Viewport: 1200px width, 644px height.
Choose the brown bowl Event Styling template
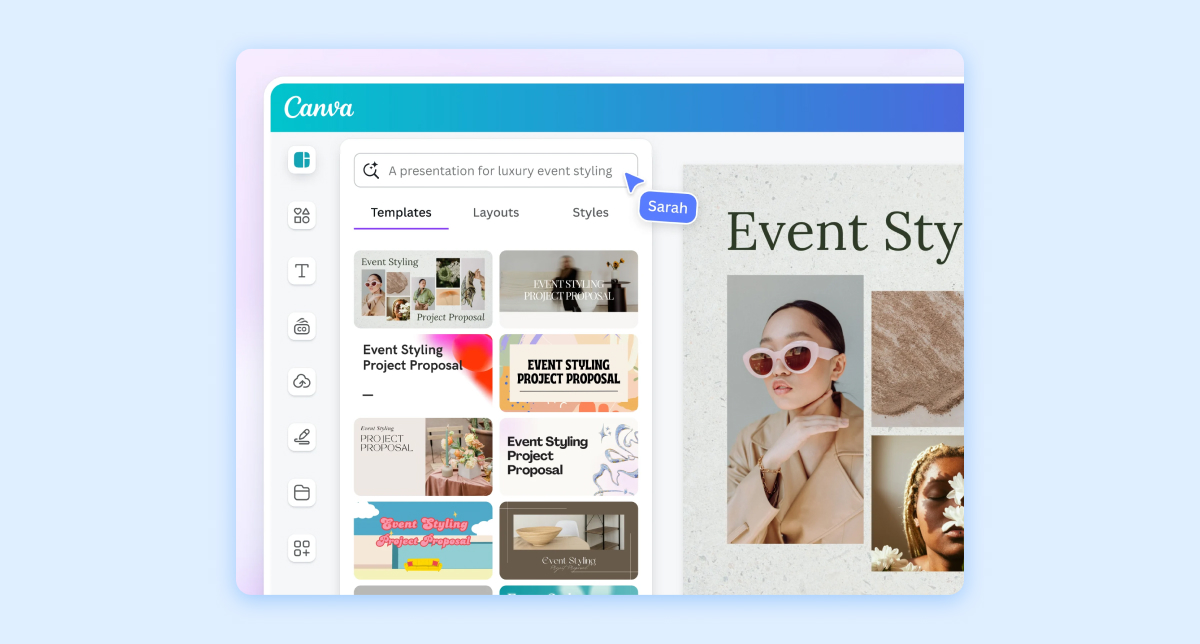click(568, 541)
